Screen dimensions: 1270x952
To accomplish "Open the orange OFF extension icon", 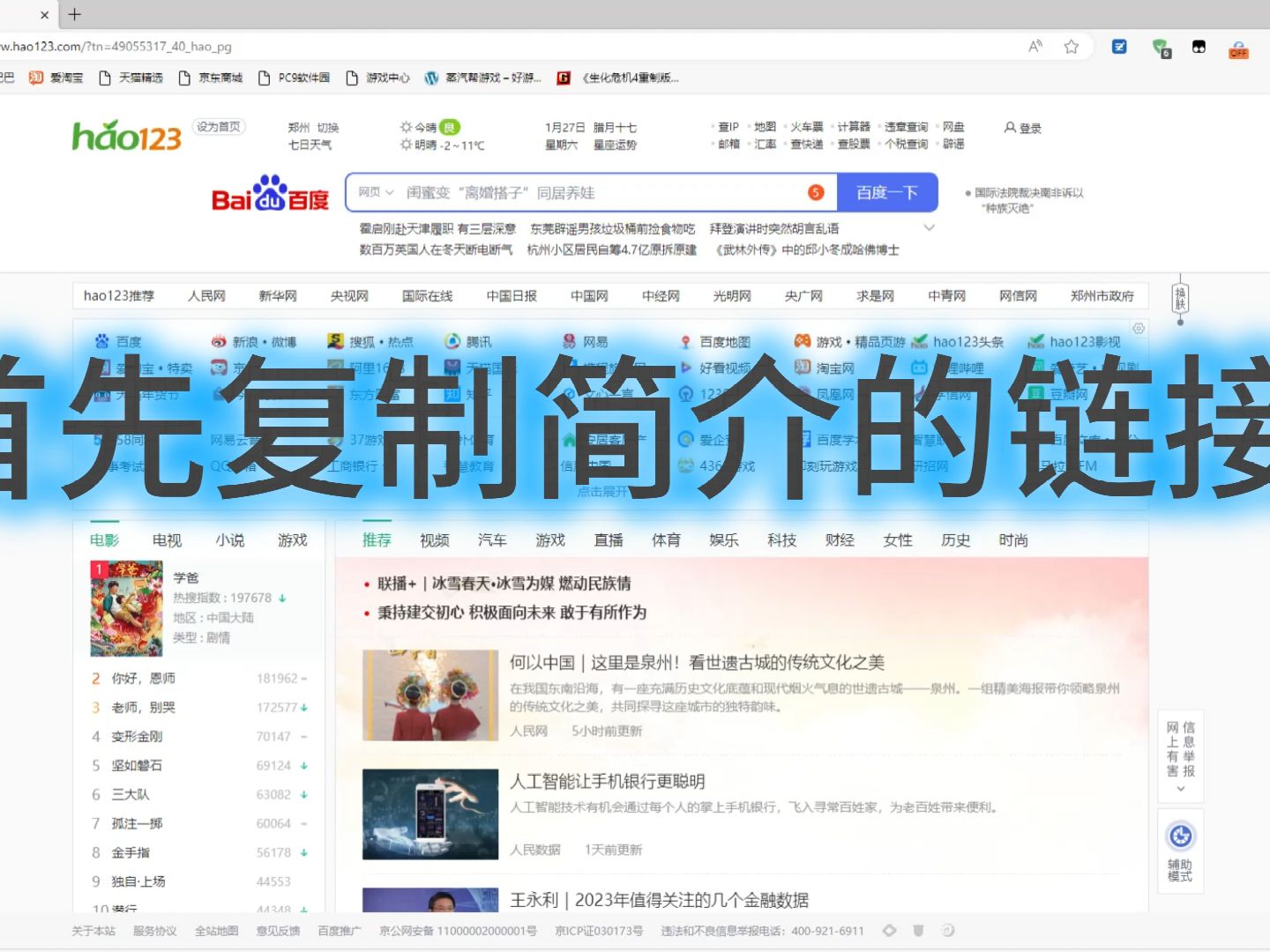I will [x=1238, y=48].
